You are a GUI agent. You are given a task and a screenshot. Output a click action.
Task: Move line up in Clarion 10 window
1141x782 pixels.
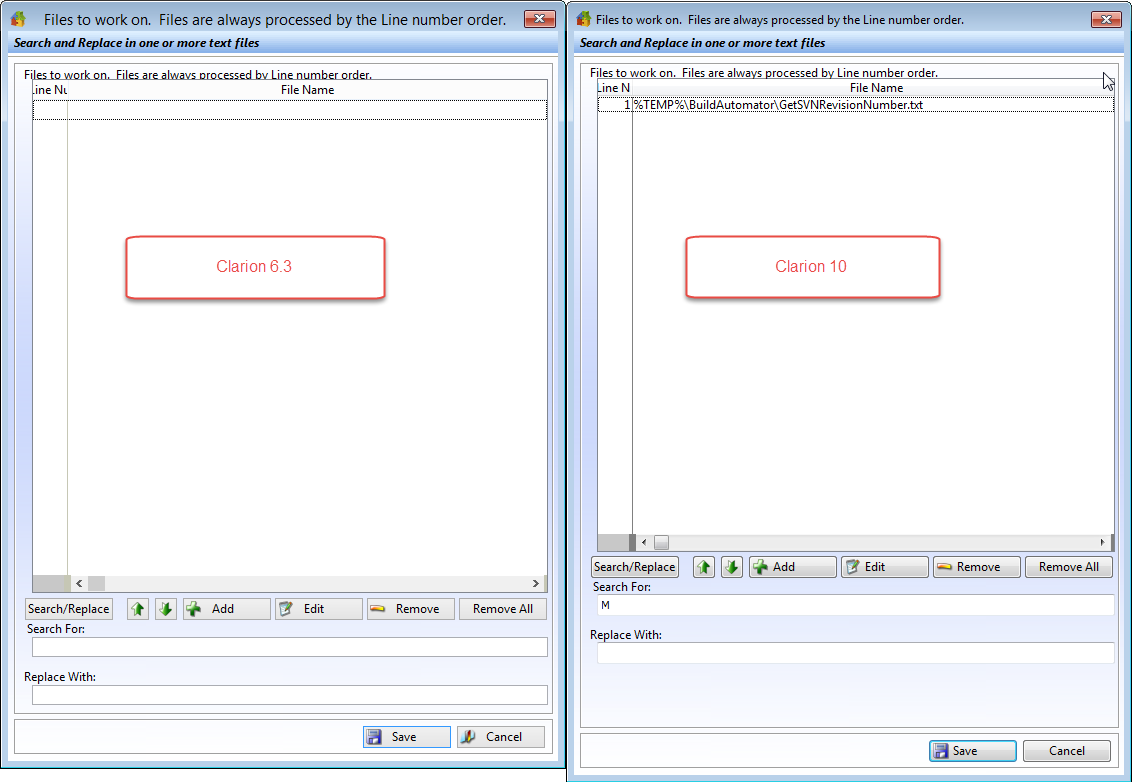pyautogui.click(x=704, y=567)
